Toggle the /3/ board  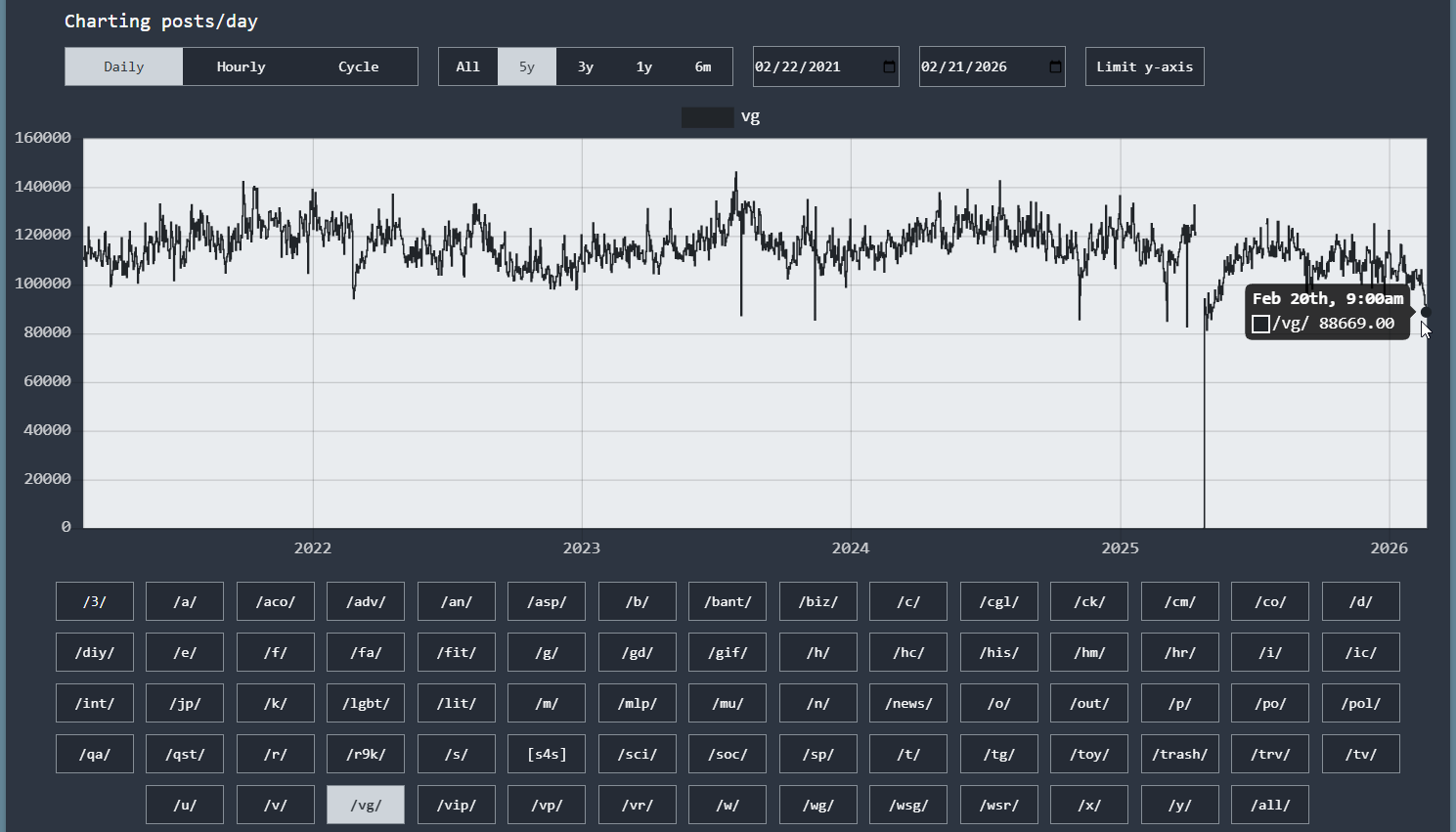tap(95, 601)
